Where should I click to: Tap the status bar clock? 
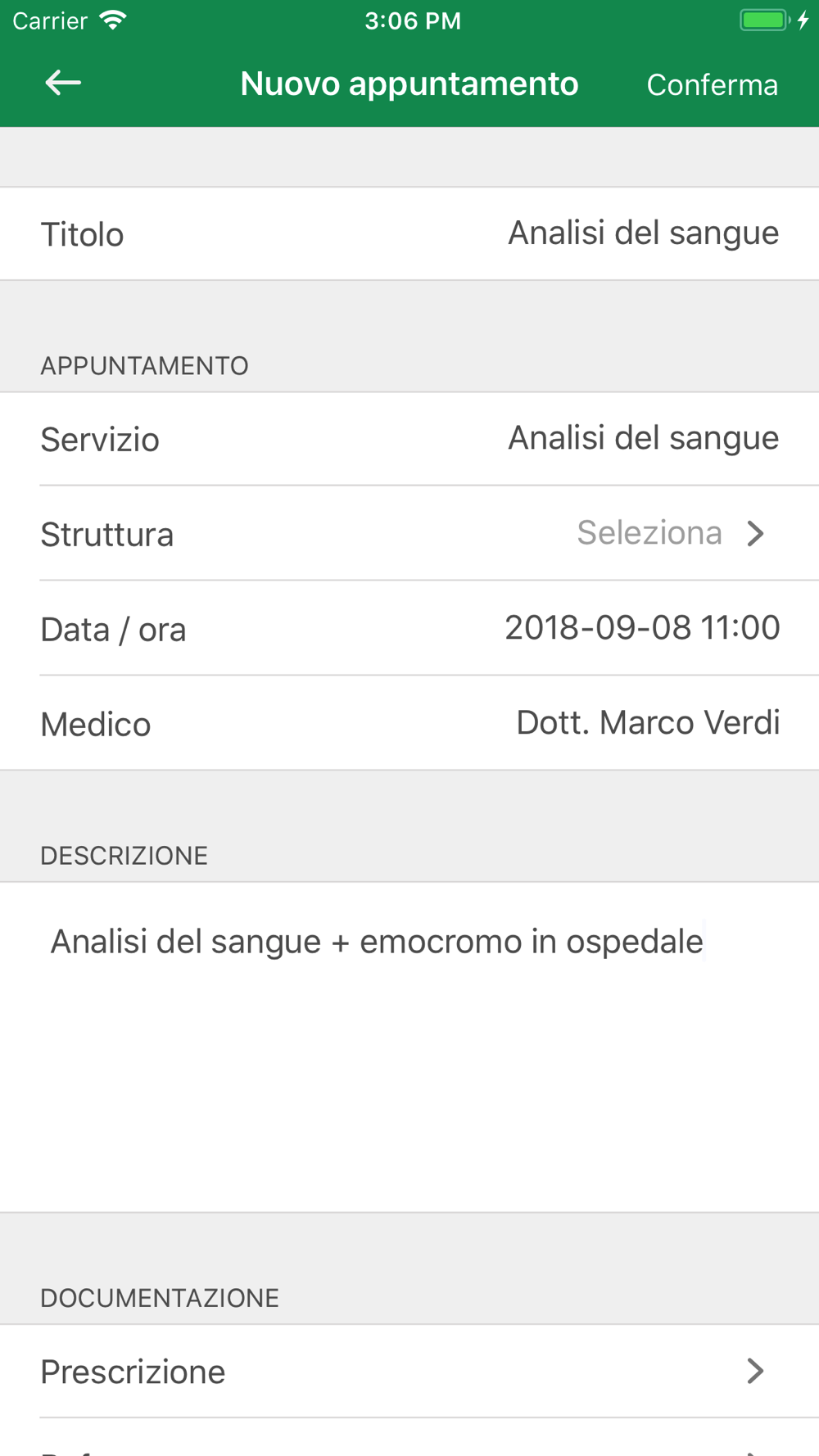413,20
